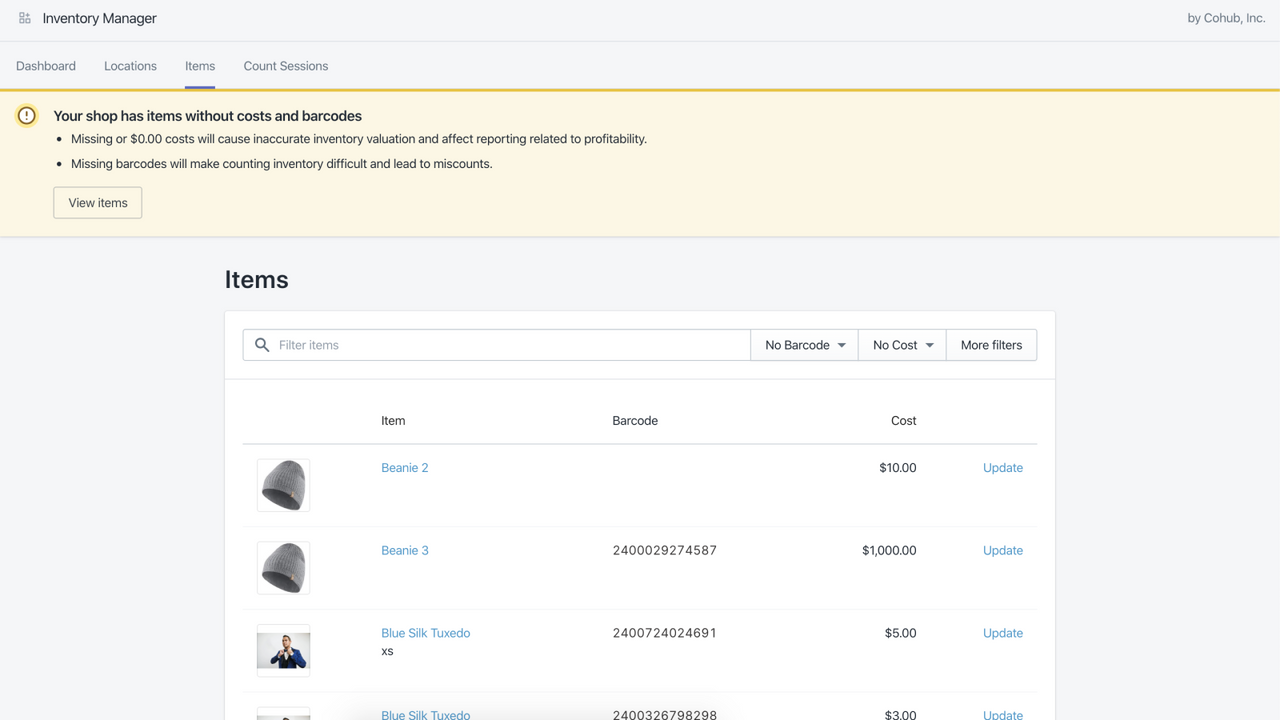Open the Blue Silk Tuxedo xs link
This screenshot has width=1280, height=720.
coord(426,633)
